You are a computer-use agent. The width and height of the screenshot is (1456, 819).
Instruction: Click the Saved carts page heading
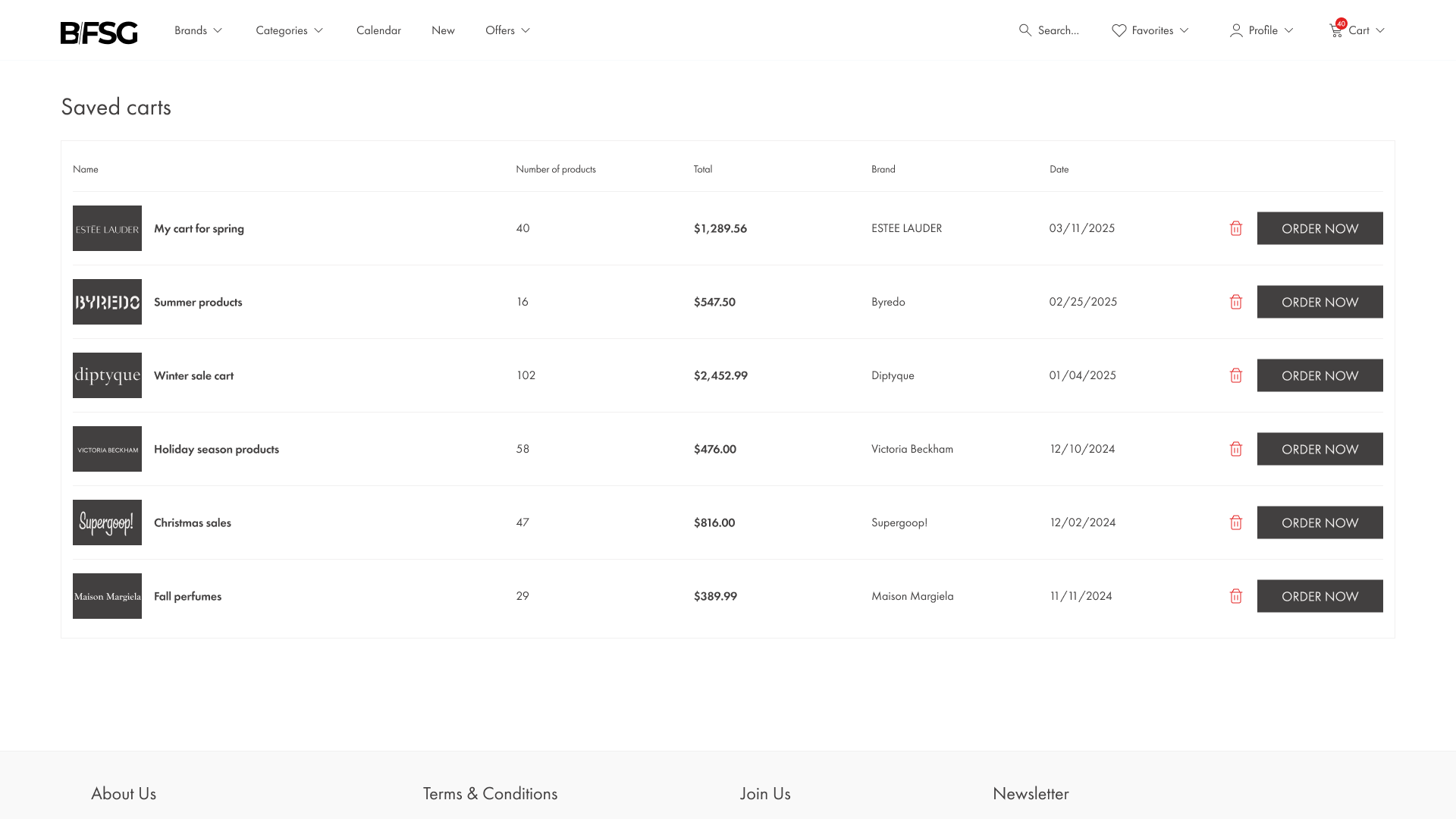[116, 107]
